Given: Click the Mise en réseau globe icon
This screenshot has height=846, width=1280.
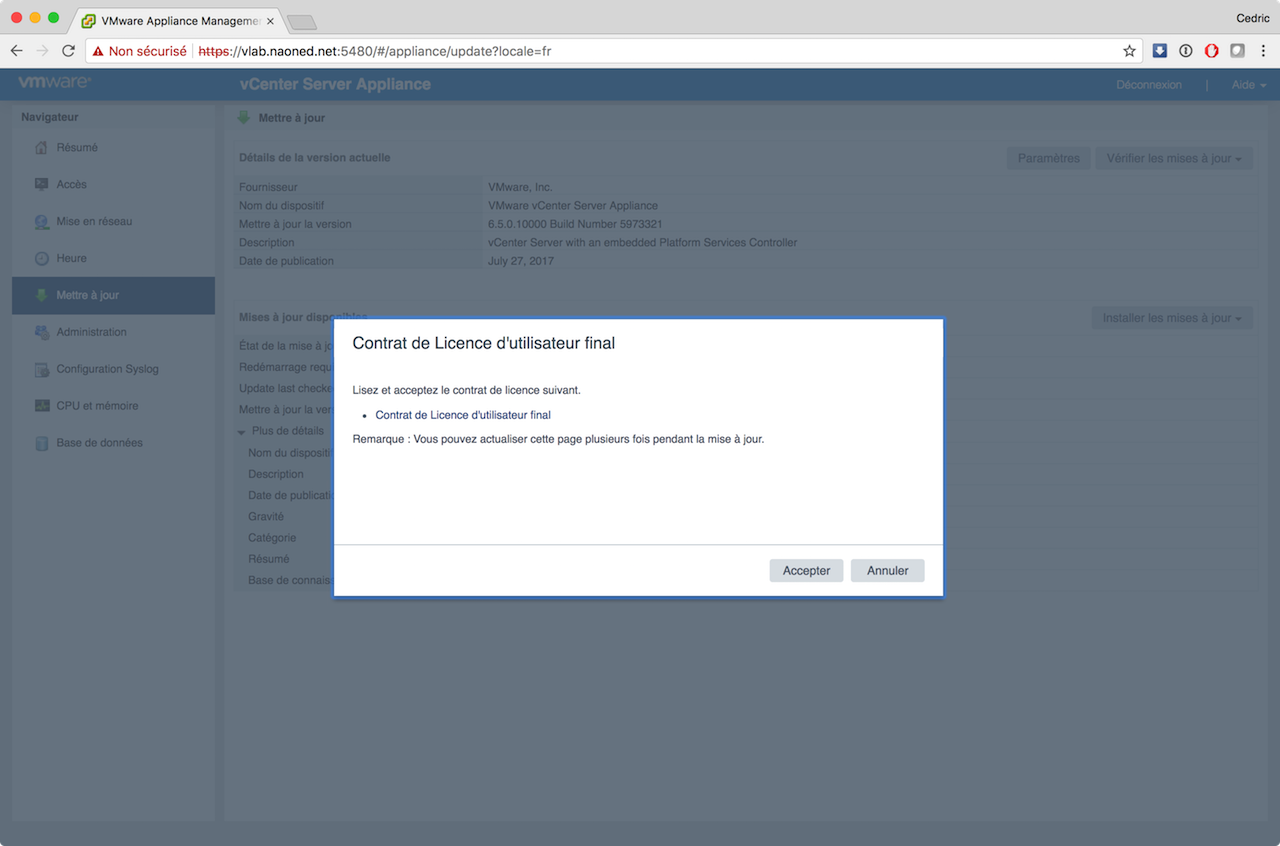Looking at the screenshot, I should click(x=41, y=222).
